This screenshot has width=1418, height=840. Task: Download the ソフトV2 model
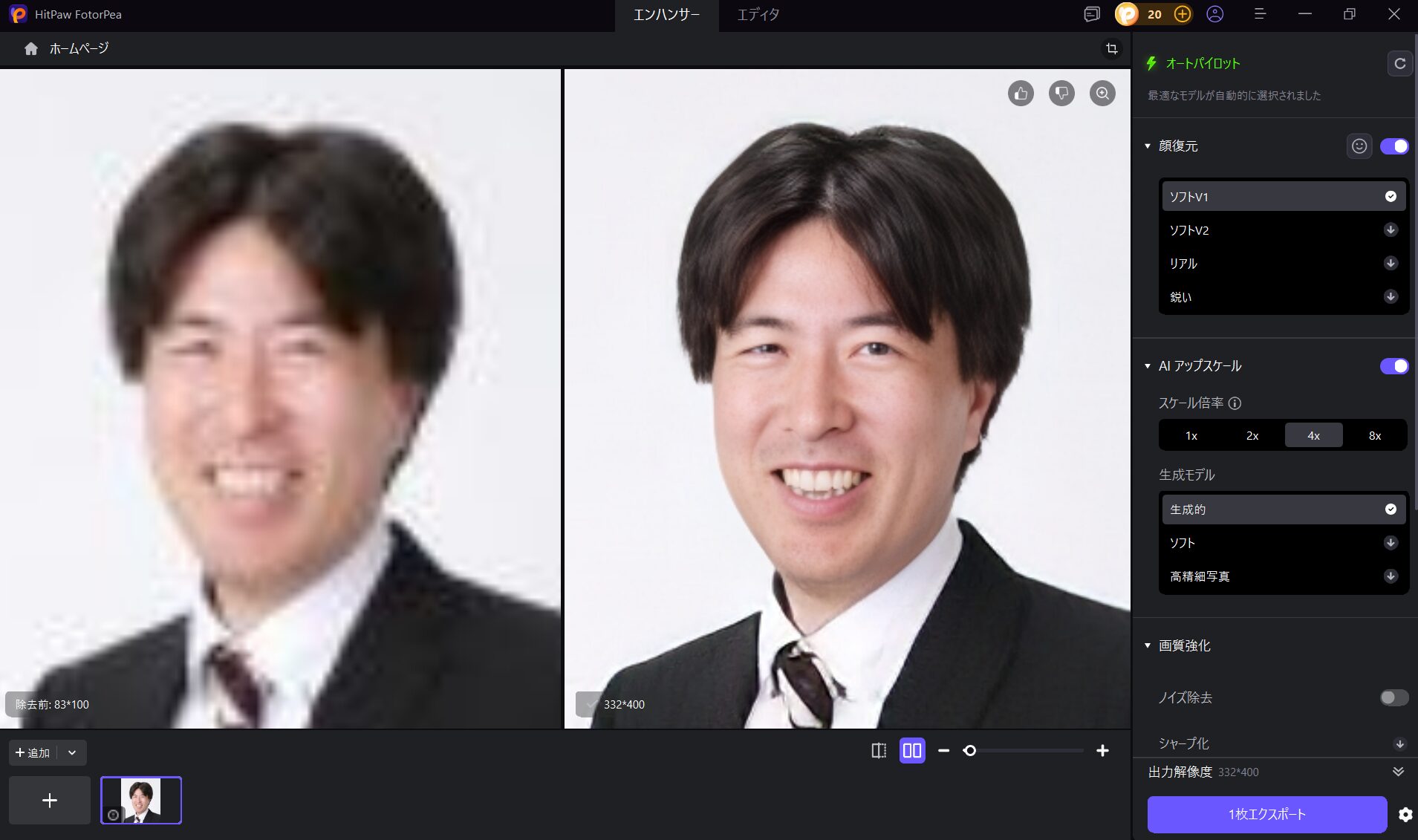pyautogui.click(x=1389, y=230)
